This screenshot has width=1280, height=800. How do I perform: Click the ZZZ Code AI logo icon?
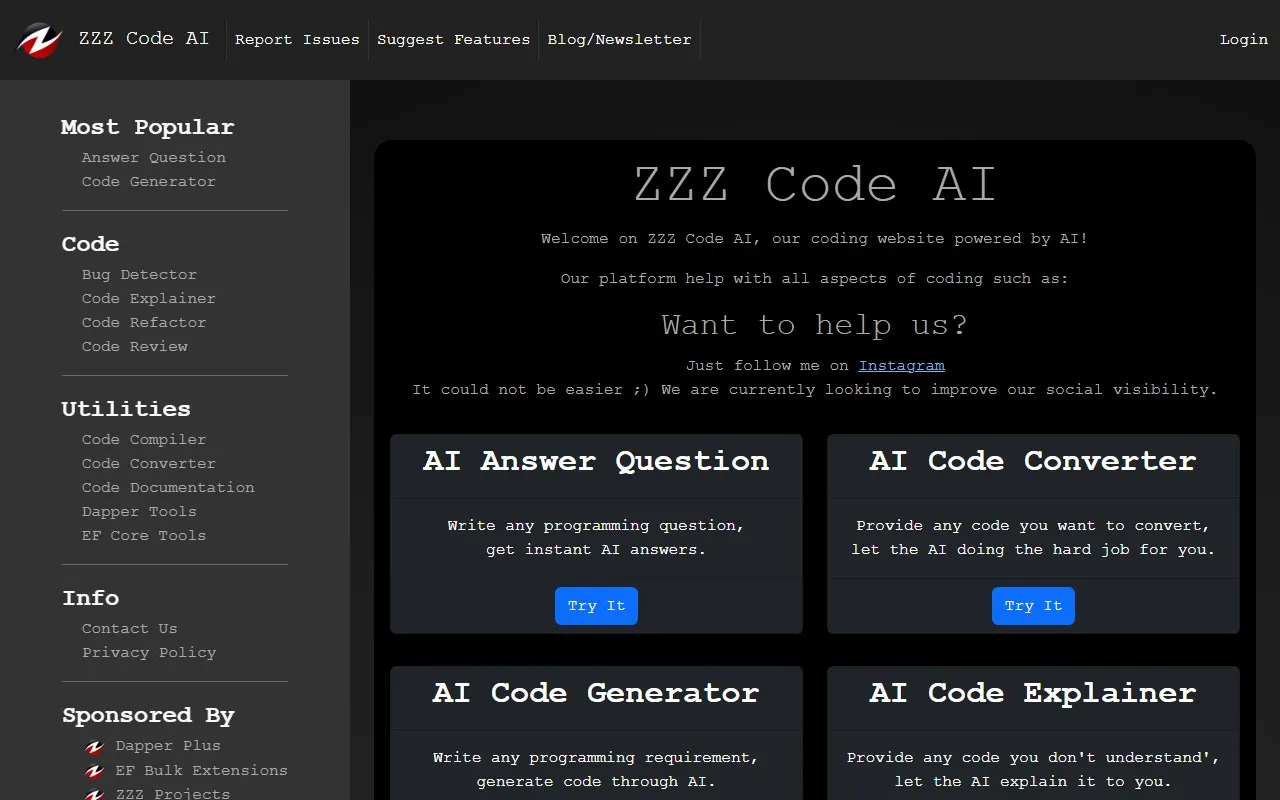38,40
